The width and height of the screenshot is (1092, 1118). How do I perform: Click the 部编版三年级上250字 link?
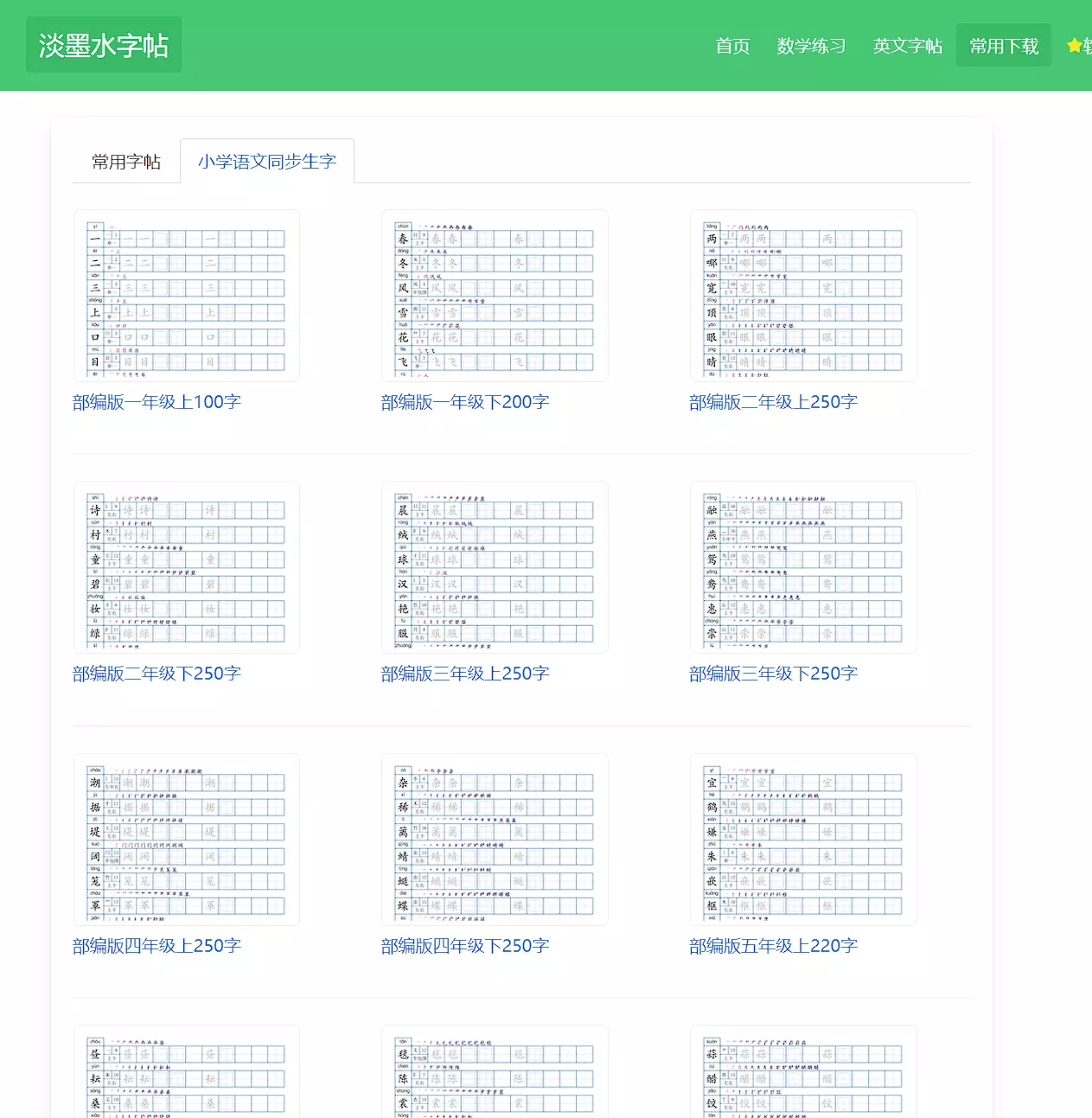(x=464, y=674)
